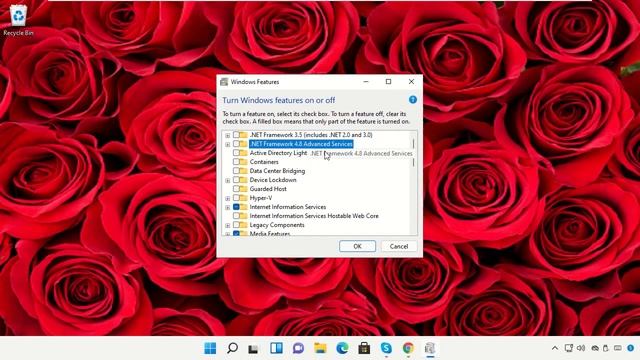Select the Internet Information Services label
The image size is (640, 360).
[x=288, y=207]
